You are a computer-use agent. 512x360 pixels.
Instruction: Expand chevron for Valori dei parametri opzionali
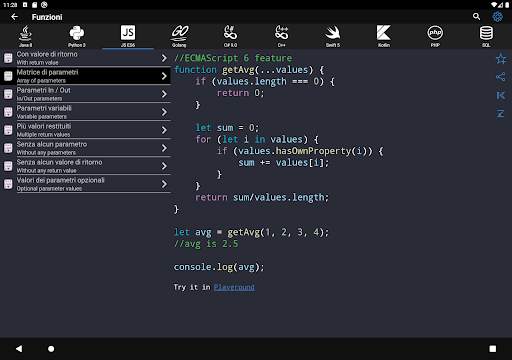point(164,184)
